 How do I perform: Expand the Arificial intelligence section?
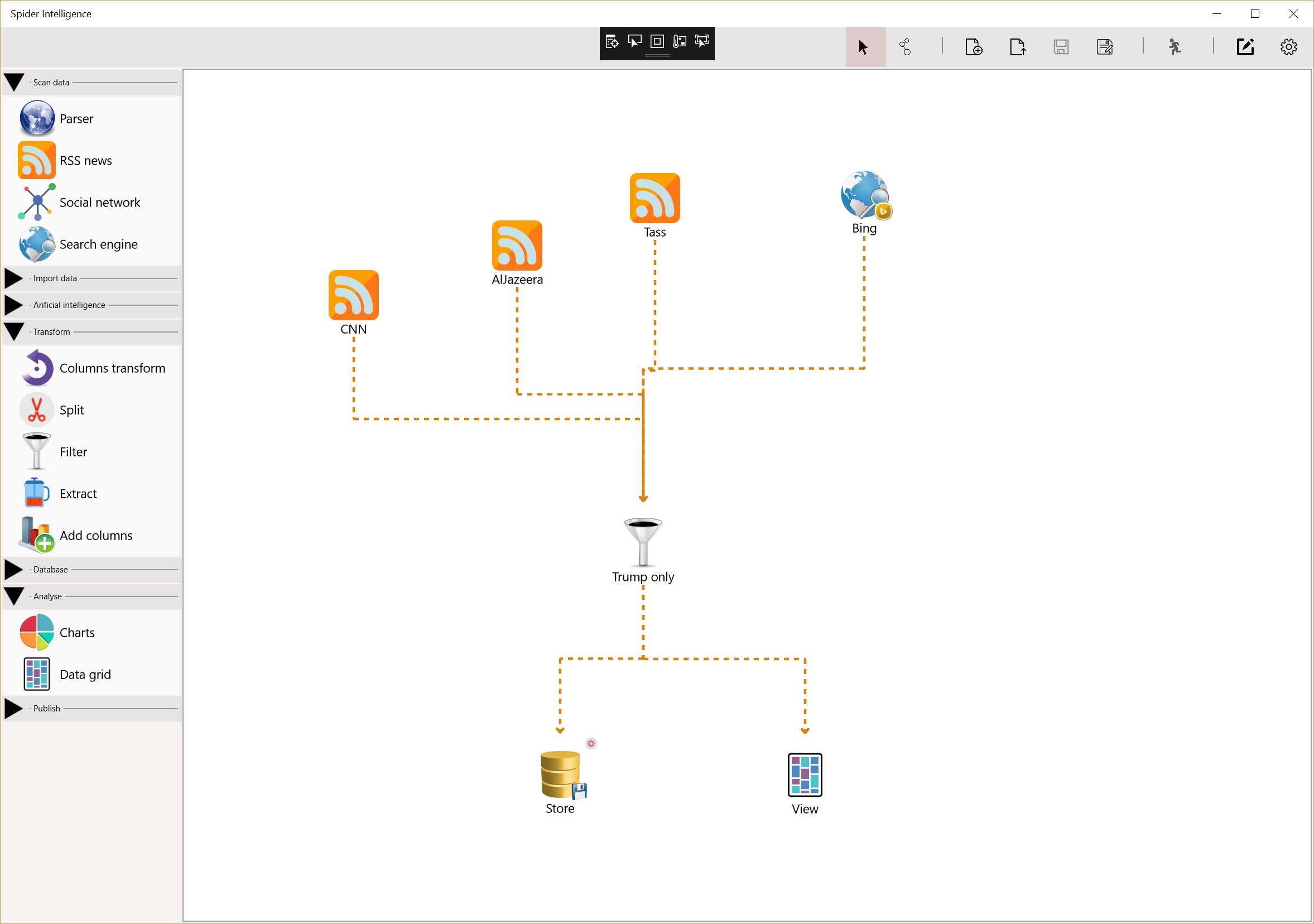pos(15,305)
